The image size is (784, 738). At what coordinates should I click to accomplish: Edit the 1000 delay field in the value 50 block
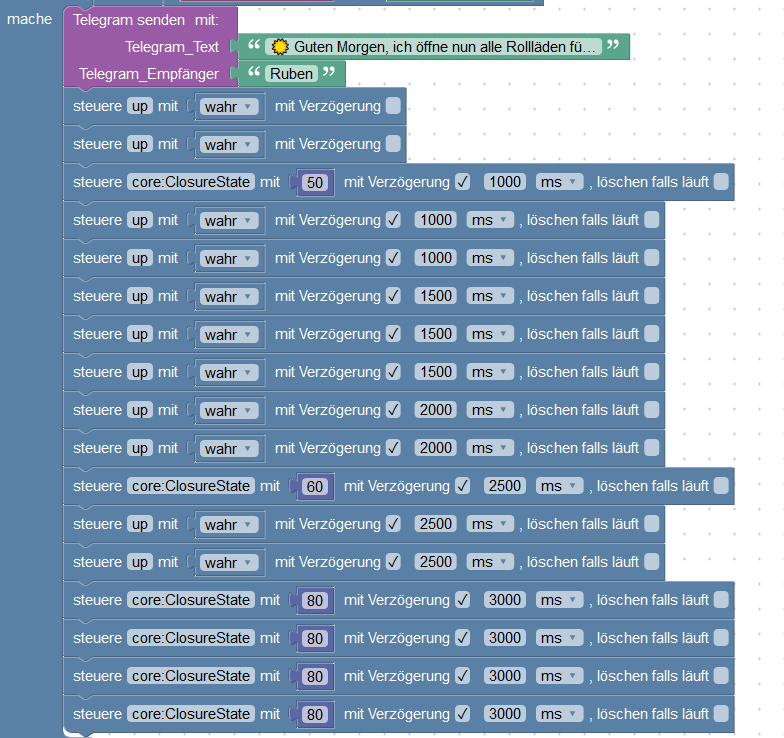pos(505,182)
